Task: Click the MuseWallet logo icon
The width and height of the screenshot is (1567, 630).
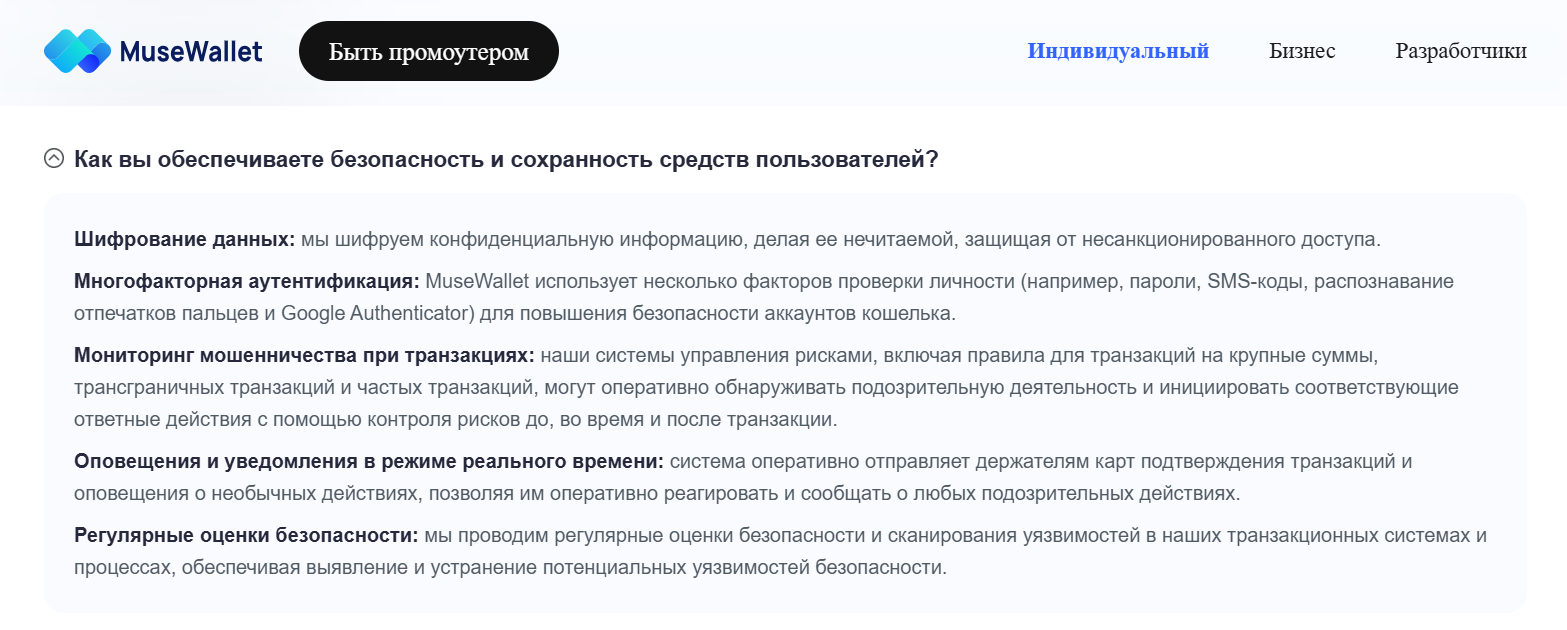Action: pos(76,51)
